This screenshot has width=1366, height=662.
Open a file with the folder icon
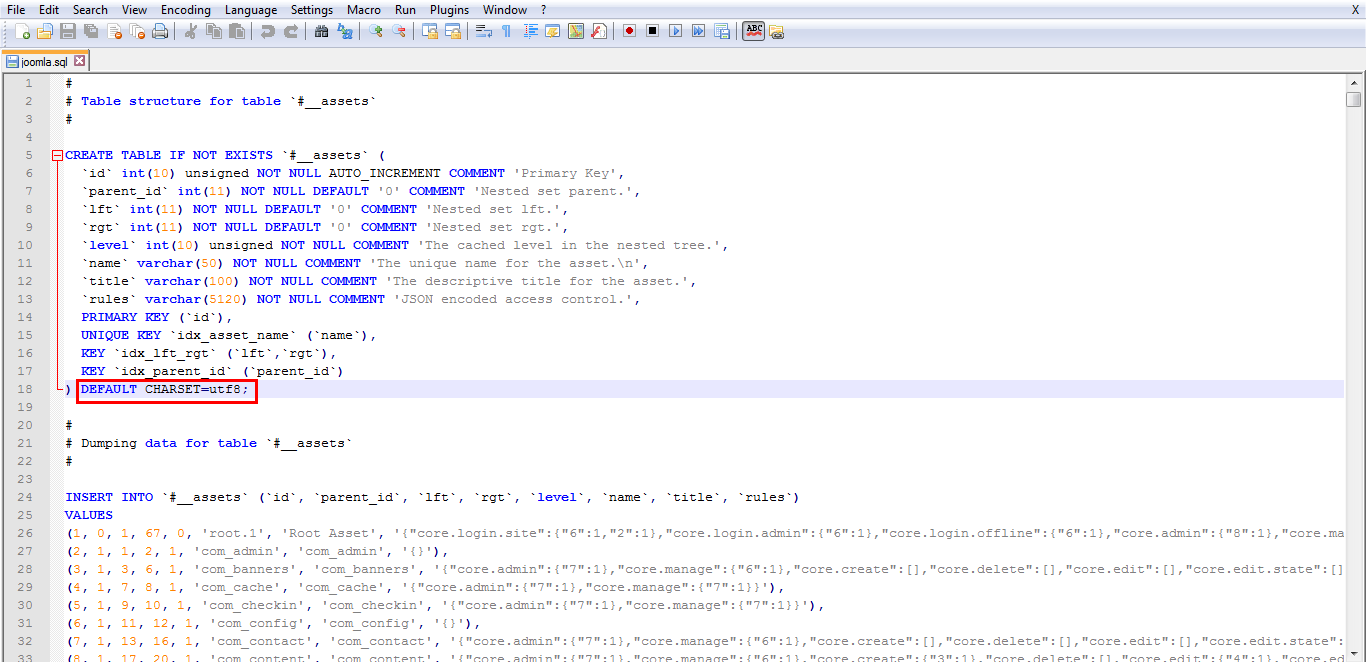[45, 32]
